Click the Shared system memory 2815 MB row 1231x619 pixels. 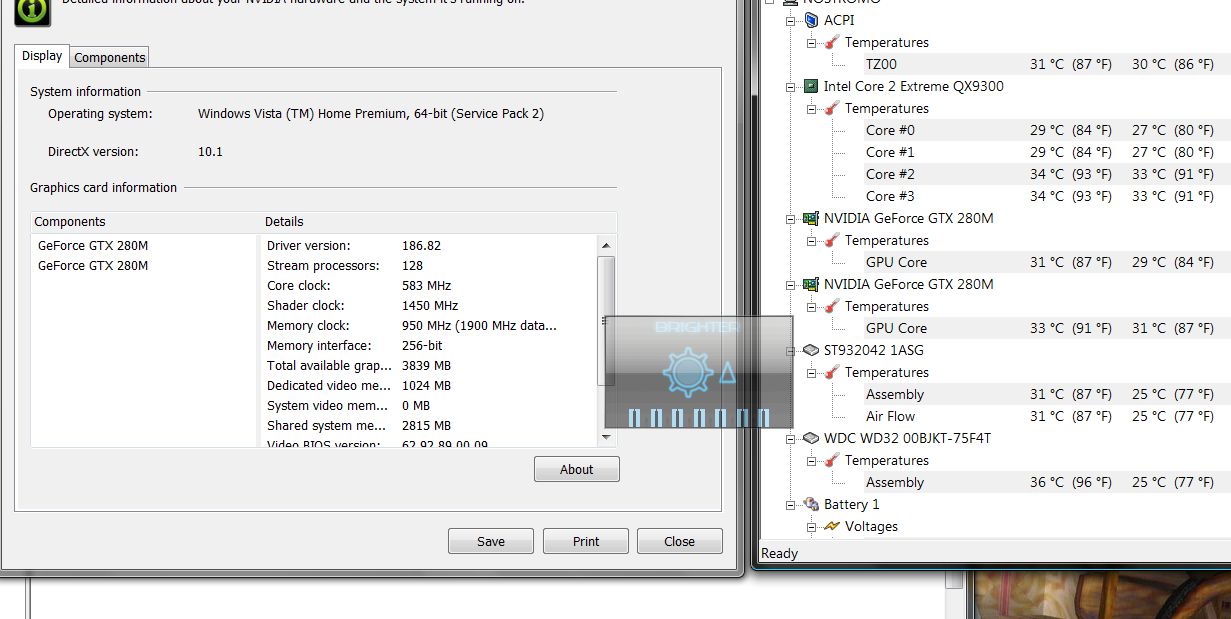(x=430, y=425)
